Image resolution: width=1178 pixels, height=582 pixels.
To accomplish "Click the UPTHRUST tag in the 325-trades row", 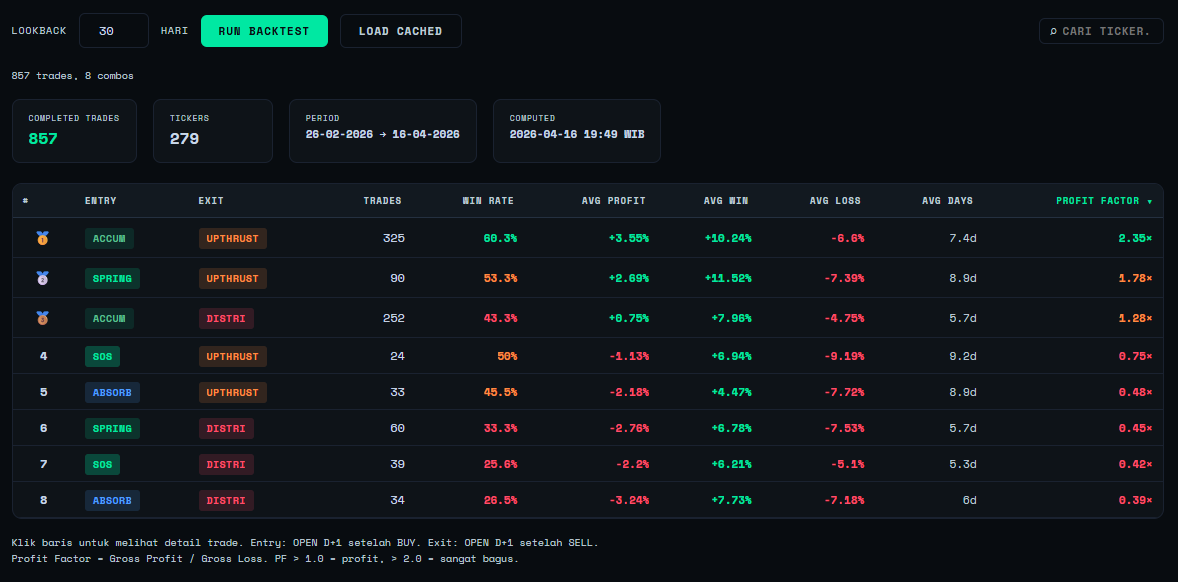I will pos(233,239).
